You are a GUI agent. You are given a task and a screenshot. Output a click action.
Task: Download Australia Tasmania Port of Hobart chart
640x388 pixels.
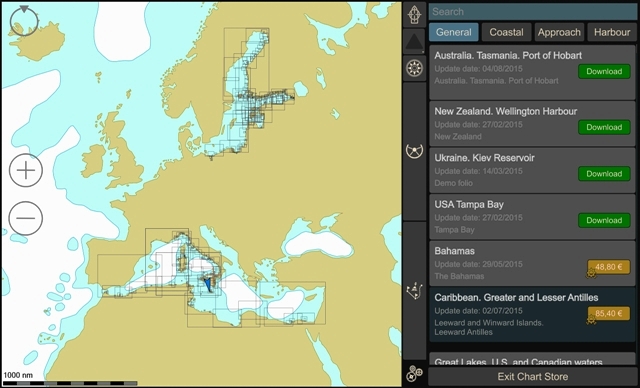(x=604, y=71)
